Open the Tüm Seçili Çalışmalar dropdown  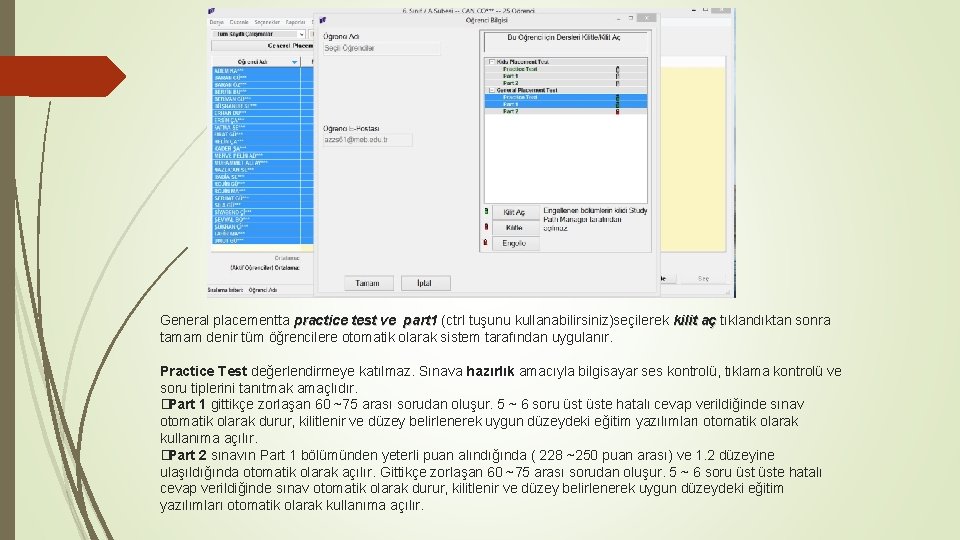pos(258,34)
